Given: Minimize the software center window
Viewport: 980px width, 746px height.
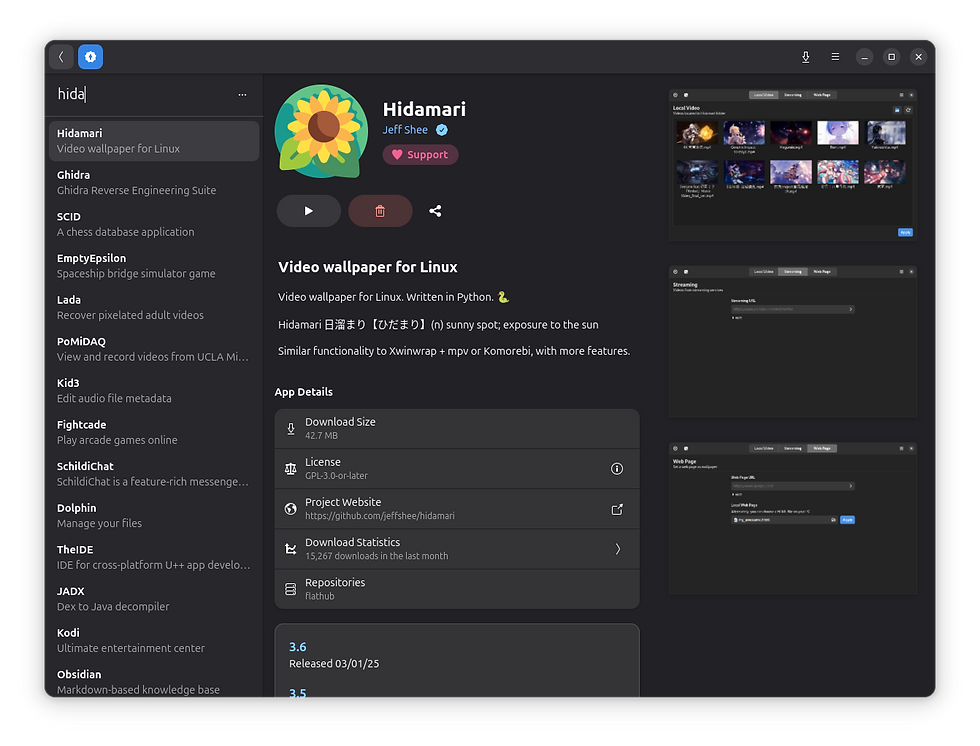Looking at the screenshot, I should coord(864,57).
